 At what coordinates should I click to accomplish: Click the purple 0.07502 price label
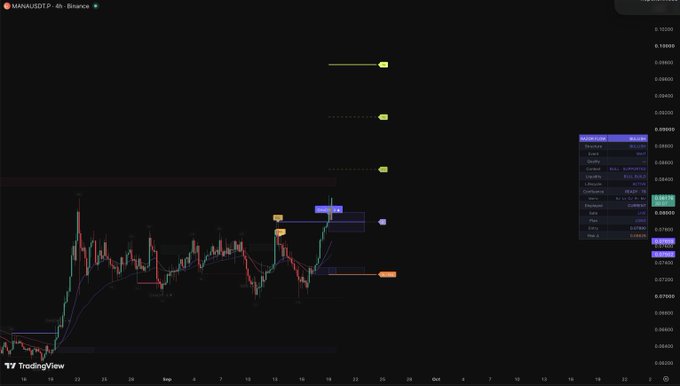pyautogui.click(x=663, y=254)
